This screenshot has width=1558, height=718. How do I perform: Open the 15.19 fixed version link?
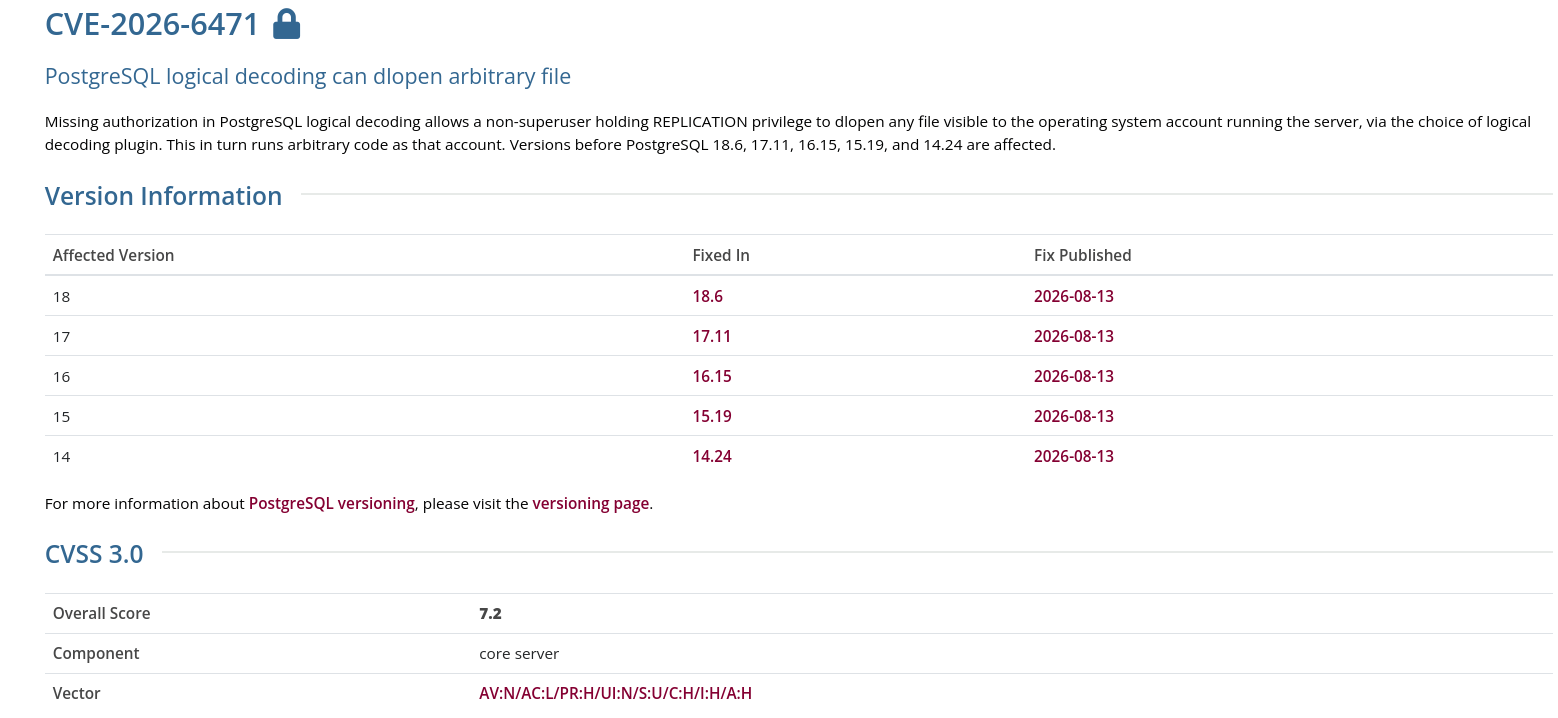[711, 416]
